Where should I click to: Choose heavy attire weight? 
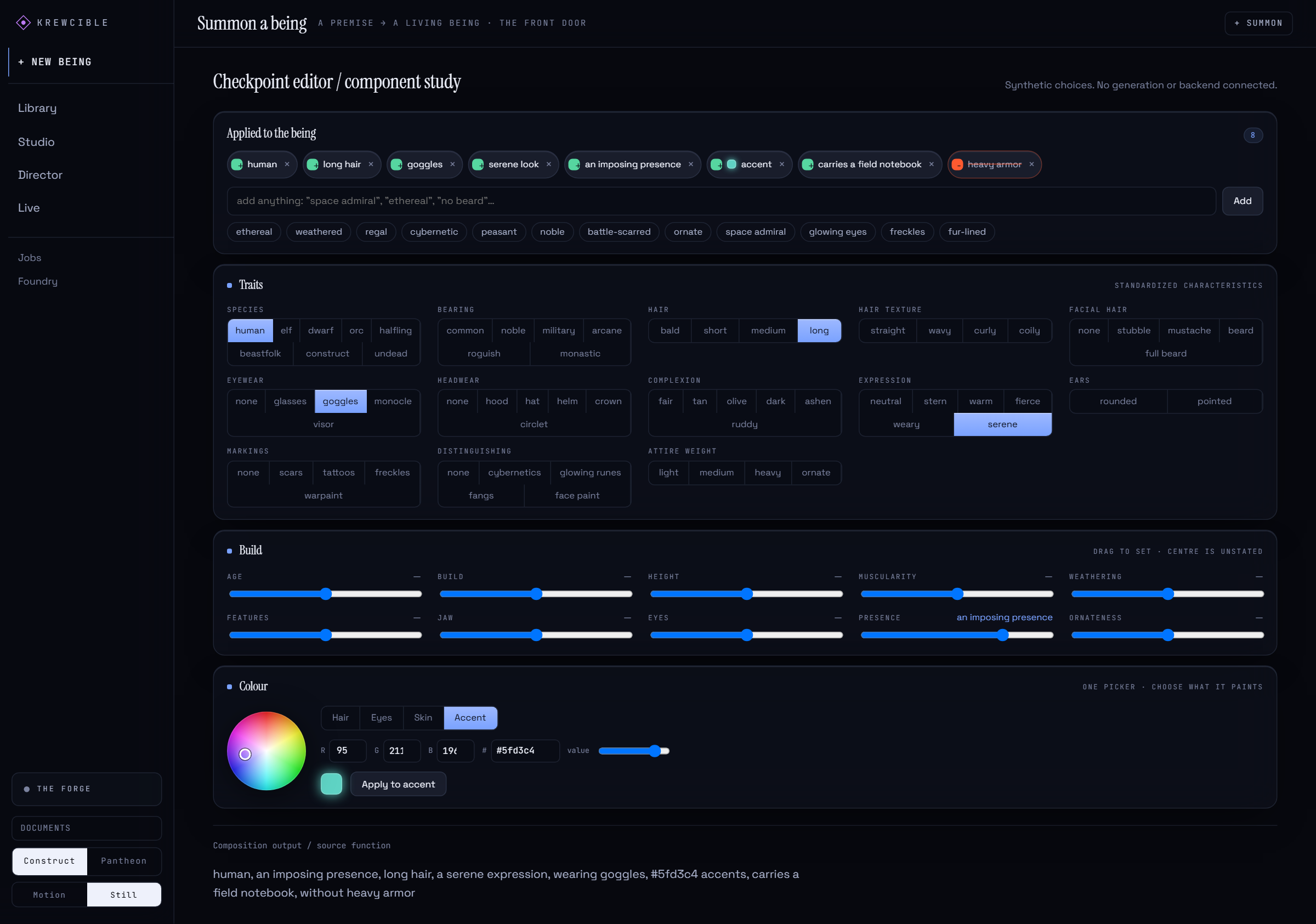(x=768, y=473)
